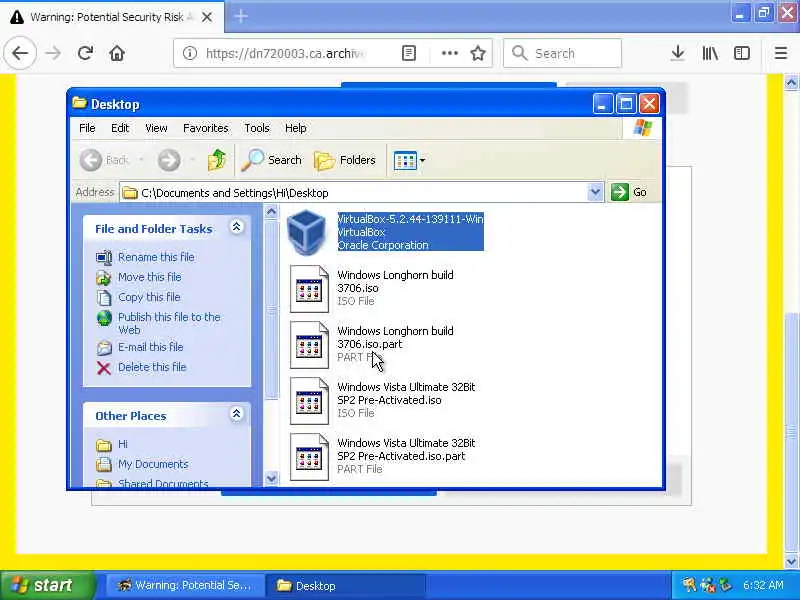800x600 pixels.
Task: Click Publish this file to the Web
Action: coord(169,323)
